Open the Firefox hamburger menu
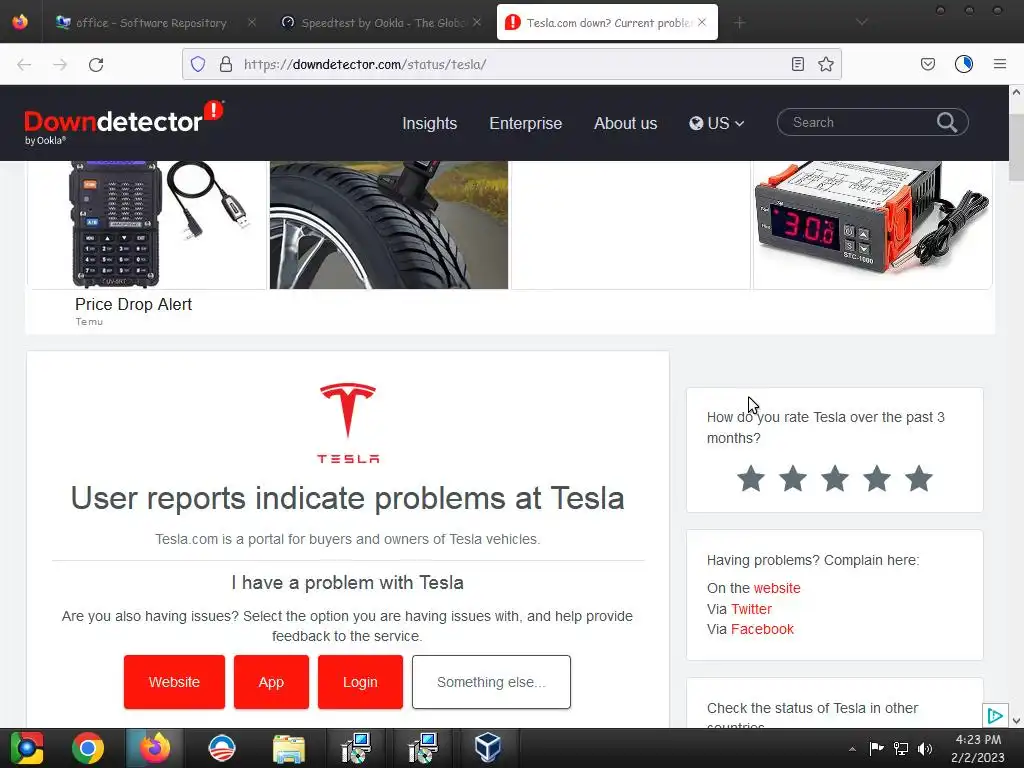The image size is (1024, 768). click(x=1000, y=64)
